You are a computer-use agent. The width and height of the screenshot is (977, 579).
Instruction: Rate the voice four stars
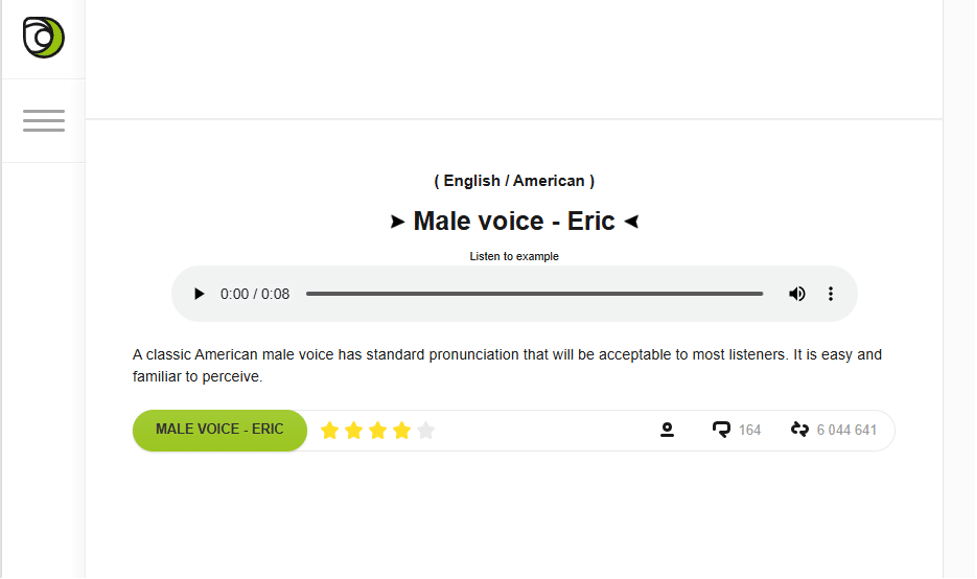pos(402,430)
